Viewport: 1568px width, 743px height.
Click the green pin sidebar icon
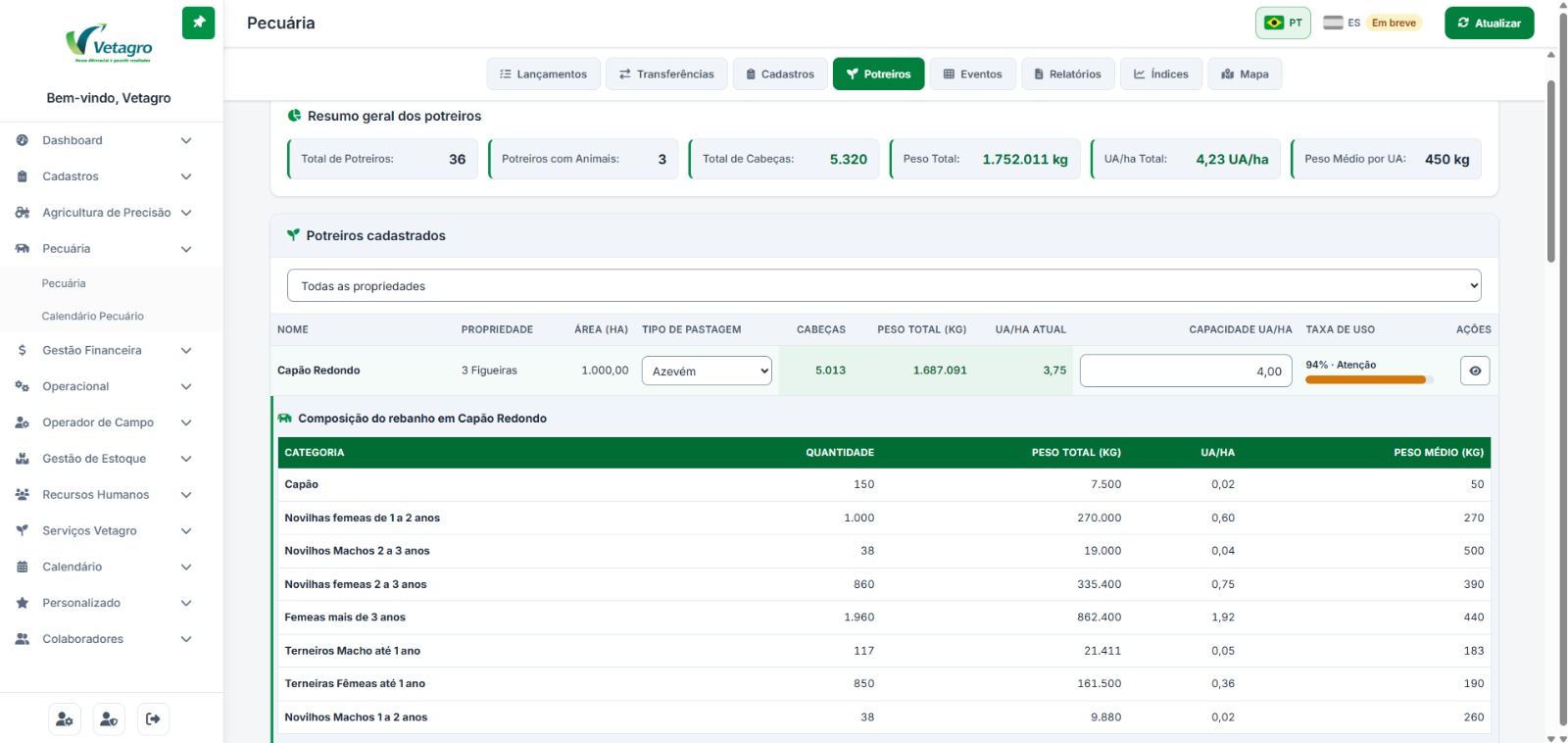(198, 23)
